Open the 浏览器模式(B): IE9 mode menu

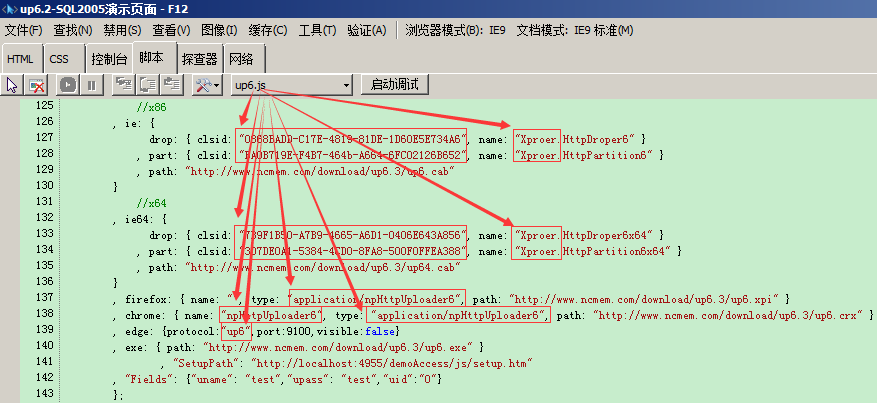tap(455, 30)
